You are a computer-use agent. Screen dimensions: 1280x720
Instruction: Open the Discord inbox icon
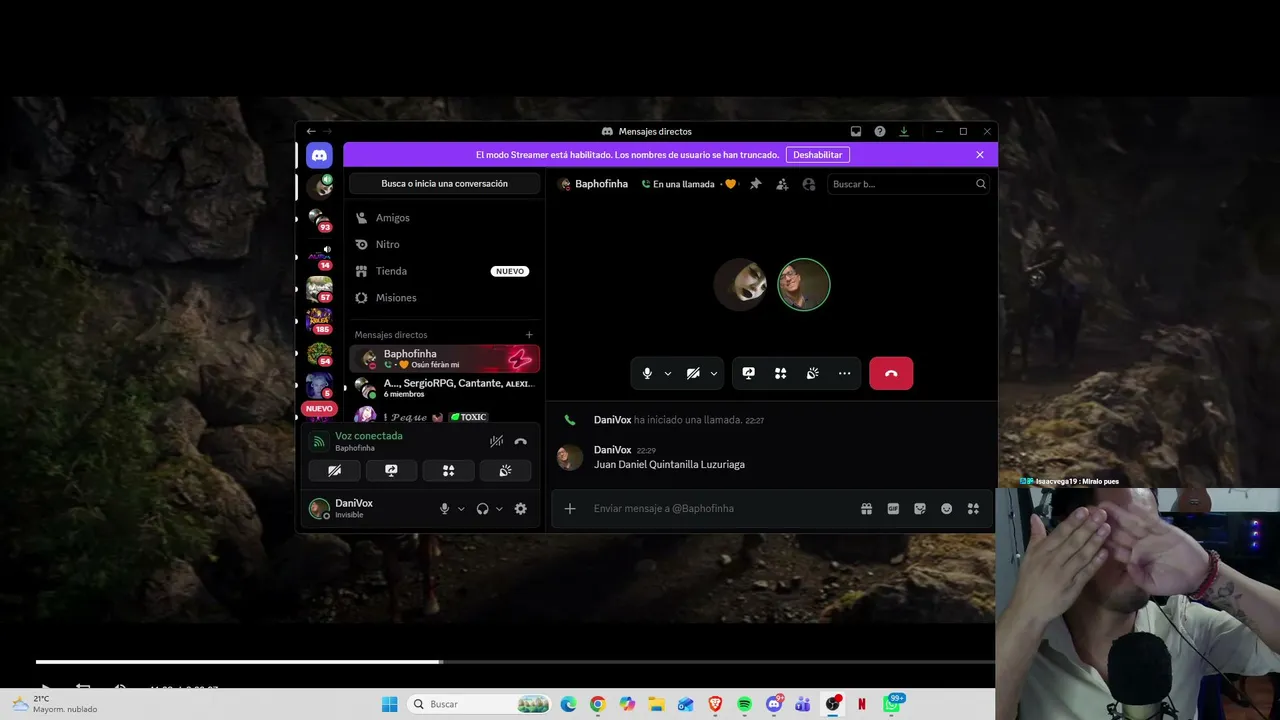[x=856, y=131]
